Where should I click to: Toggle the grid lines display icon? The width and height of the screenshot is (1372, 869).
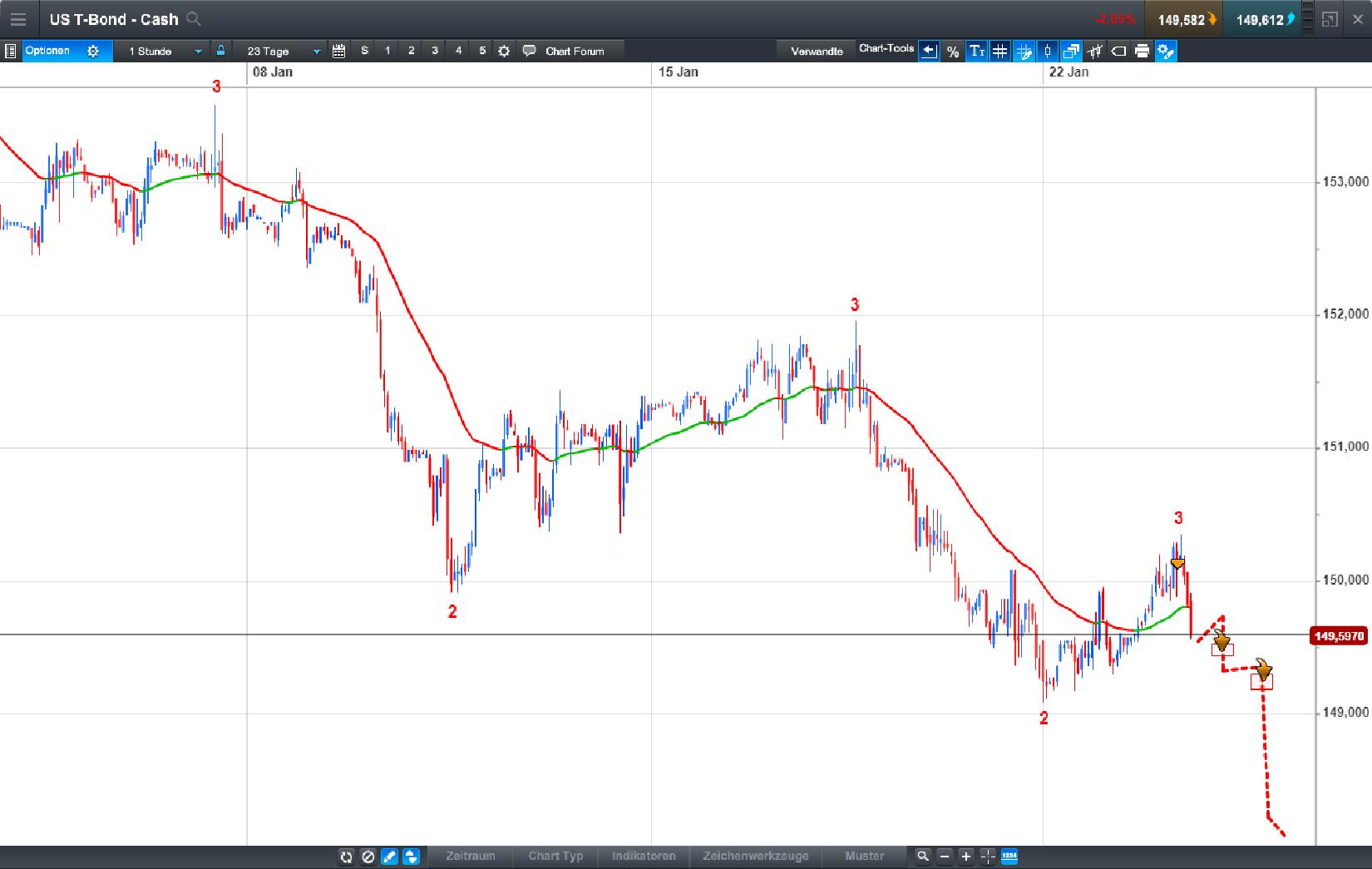pos(999,51)
